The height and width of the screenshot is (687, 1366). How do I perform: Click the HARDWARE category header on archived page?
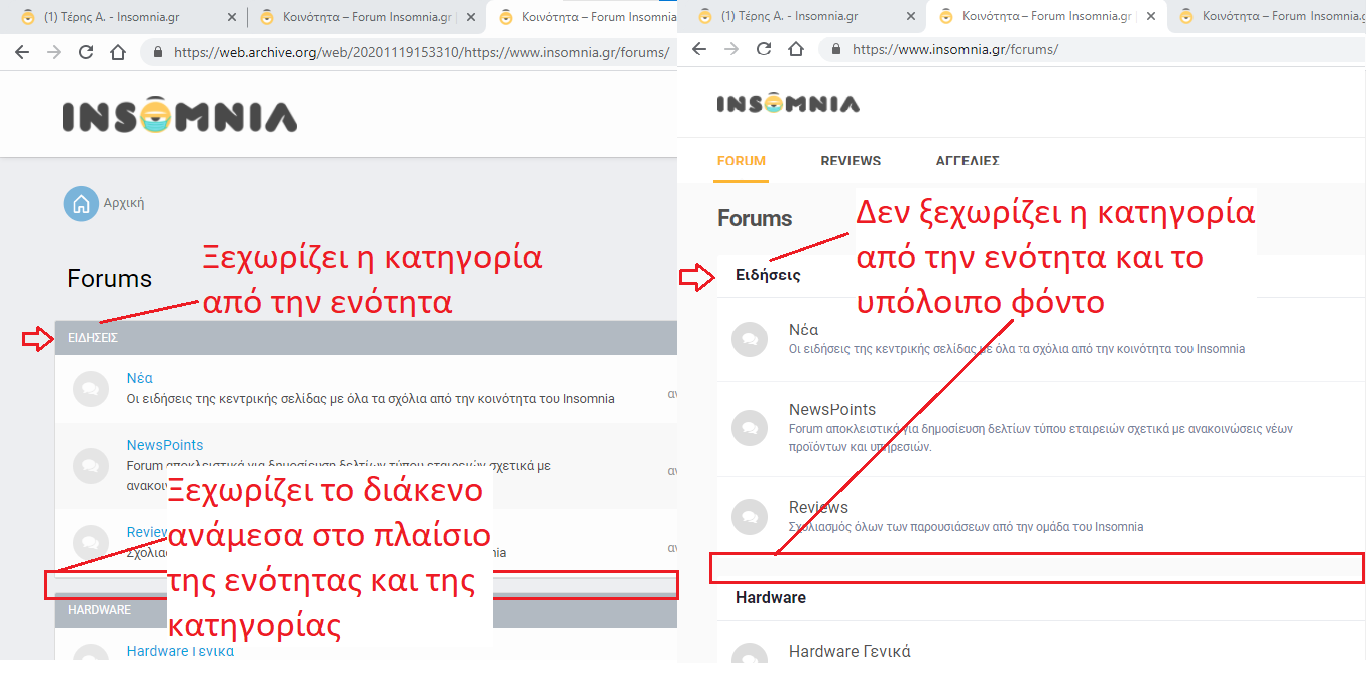(366, 610)
